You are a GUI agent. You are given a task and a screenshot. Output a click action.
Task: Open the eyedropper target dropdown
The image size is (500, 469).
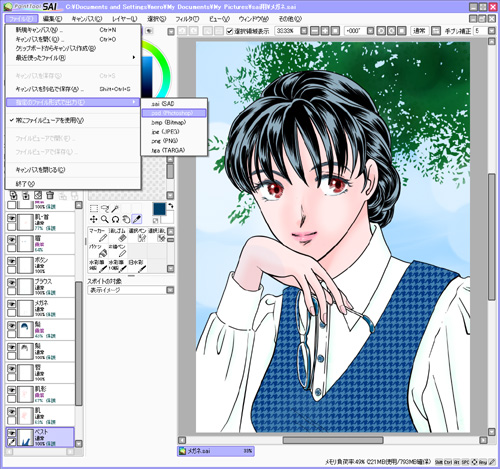click(170, 290)
